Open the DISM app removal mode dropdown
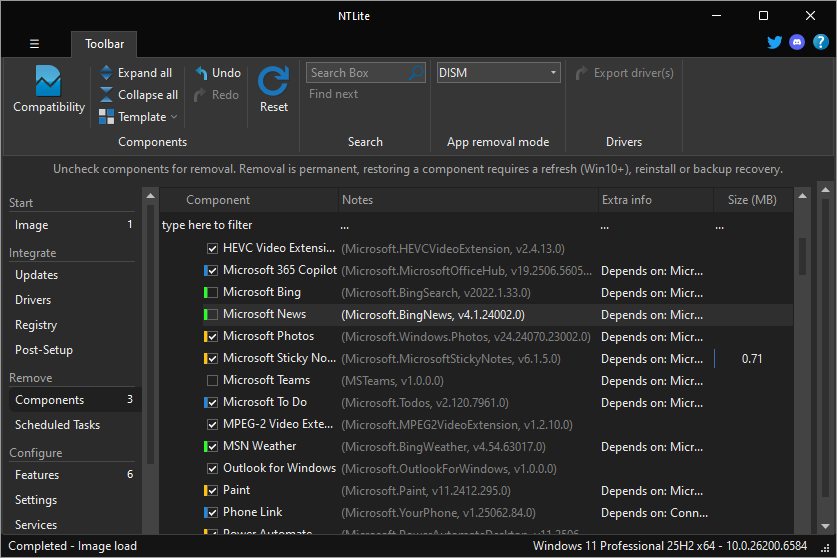 (498, 73)
